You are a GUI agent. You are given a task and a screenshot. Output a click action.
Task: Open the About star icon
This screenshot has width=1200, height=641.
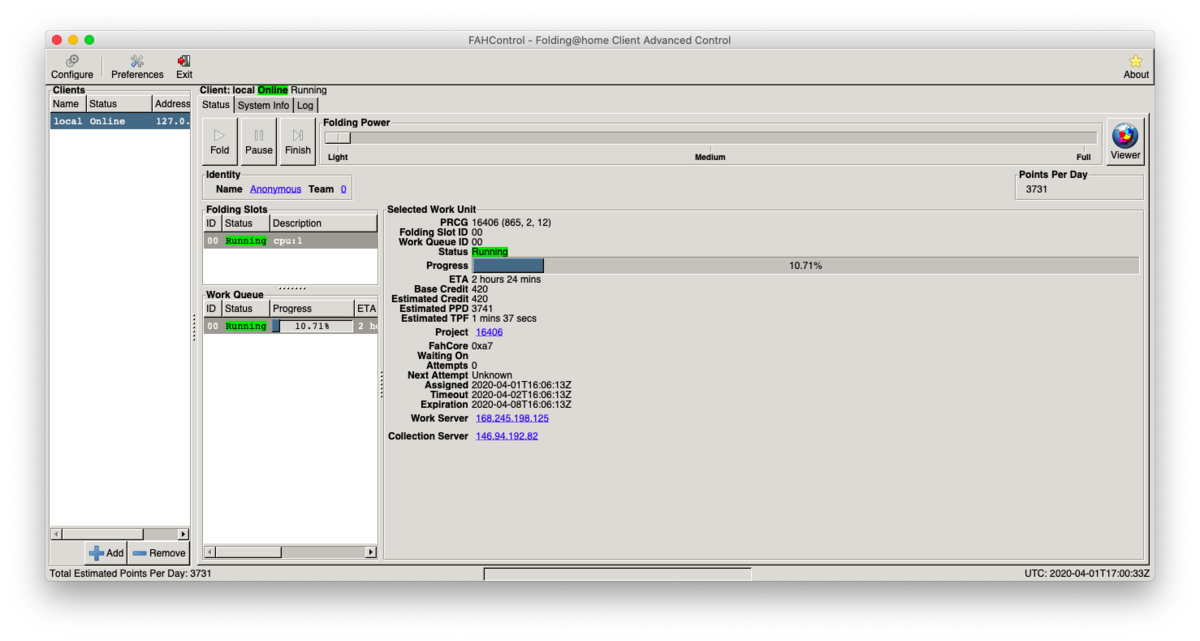point(1136,67)
